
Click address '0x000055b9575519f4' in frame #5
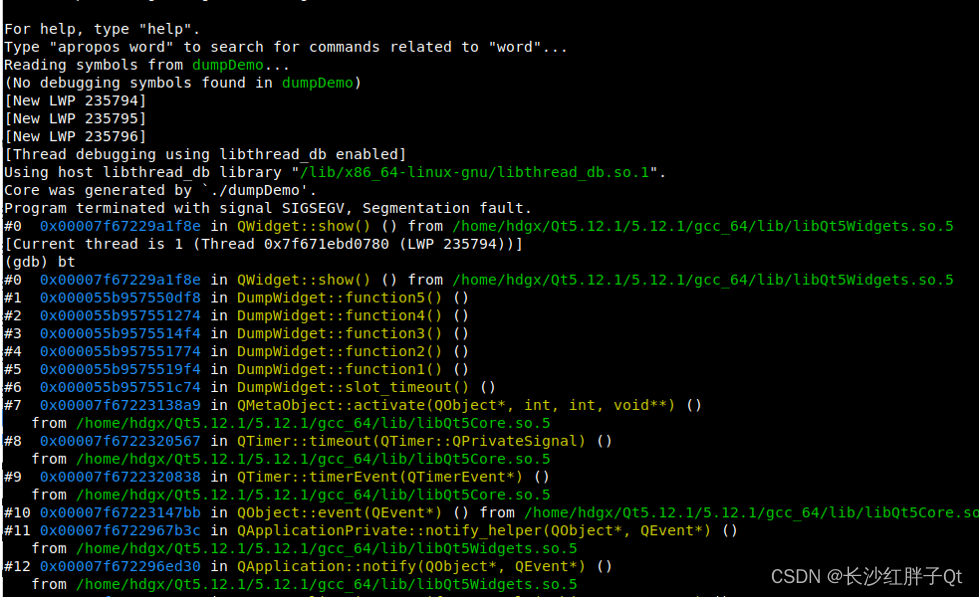[x=121, y=369]
